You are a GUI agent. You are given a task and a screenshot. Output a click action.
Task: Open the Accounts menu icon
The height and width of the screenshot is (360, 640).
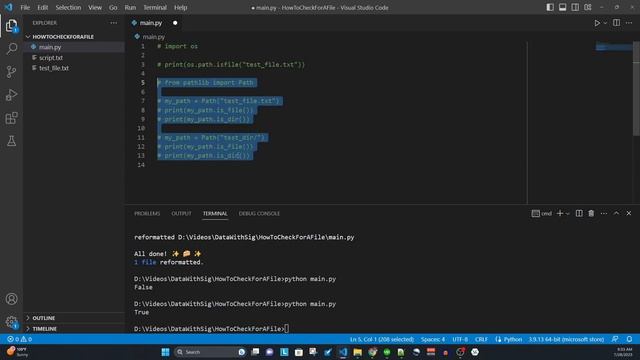click(x=11, y=299)
